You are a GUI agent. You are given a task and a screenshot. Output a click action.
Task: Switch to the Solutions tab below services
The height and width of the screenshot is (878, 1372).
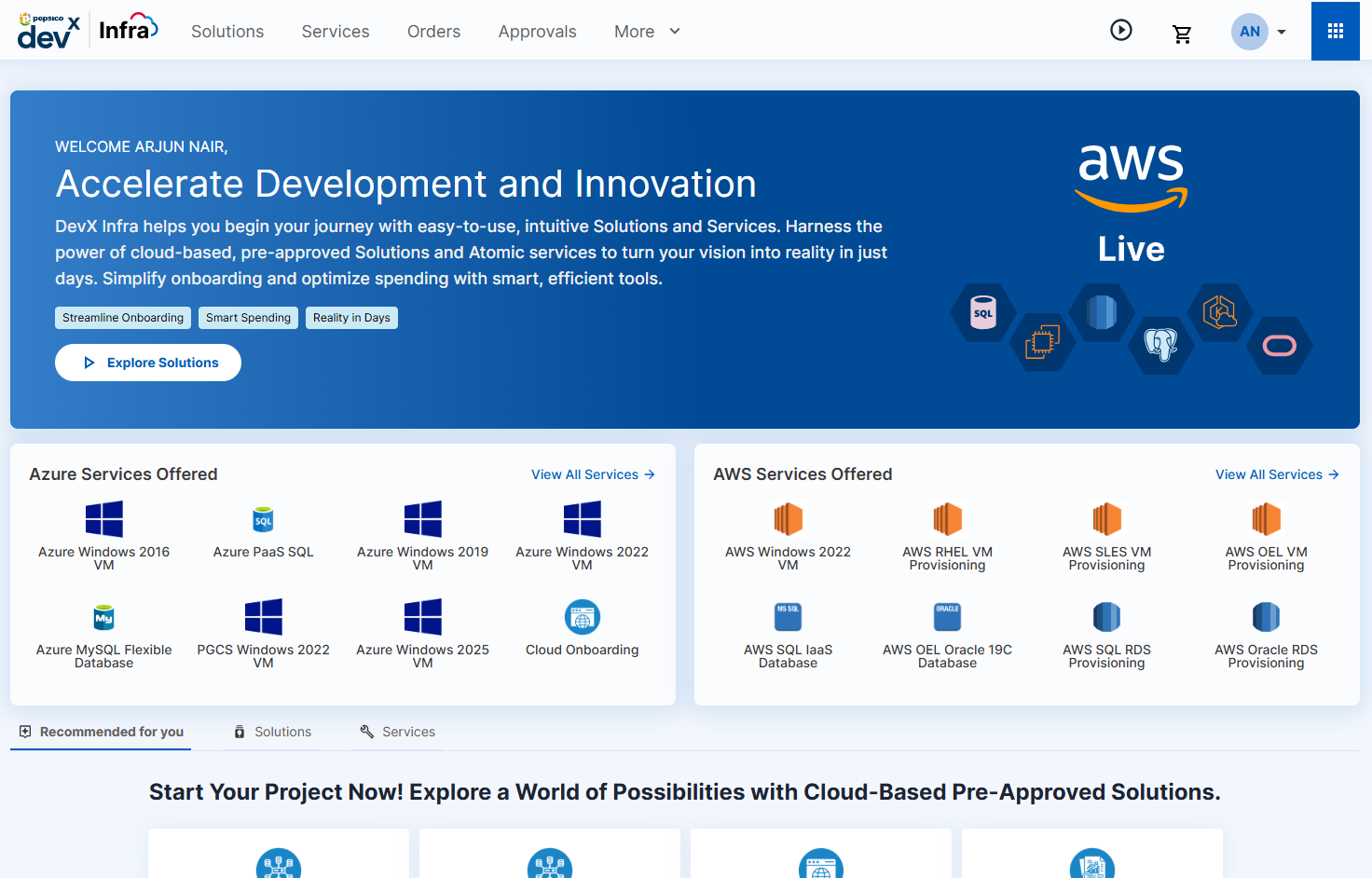pos(272,732)
